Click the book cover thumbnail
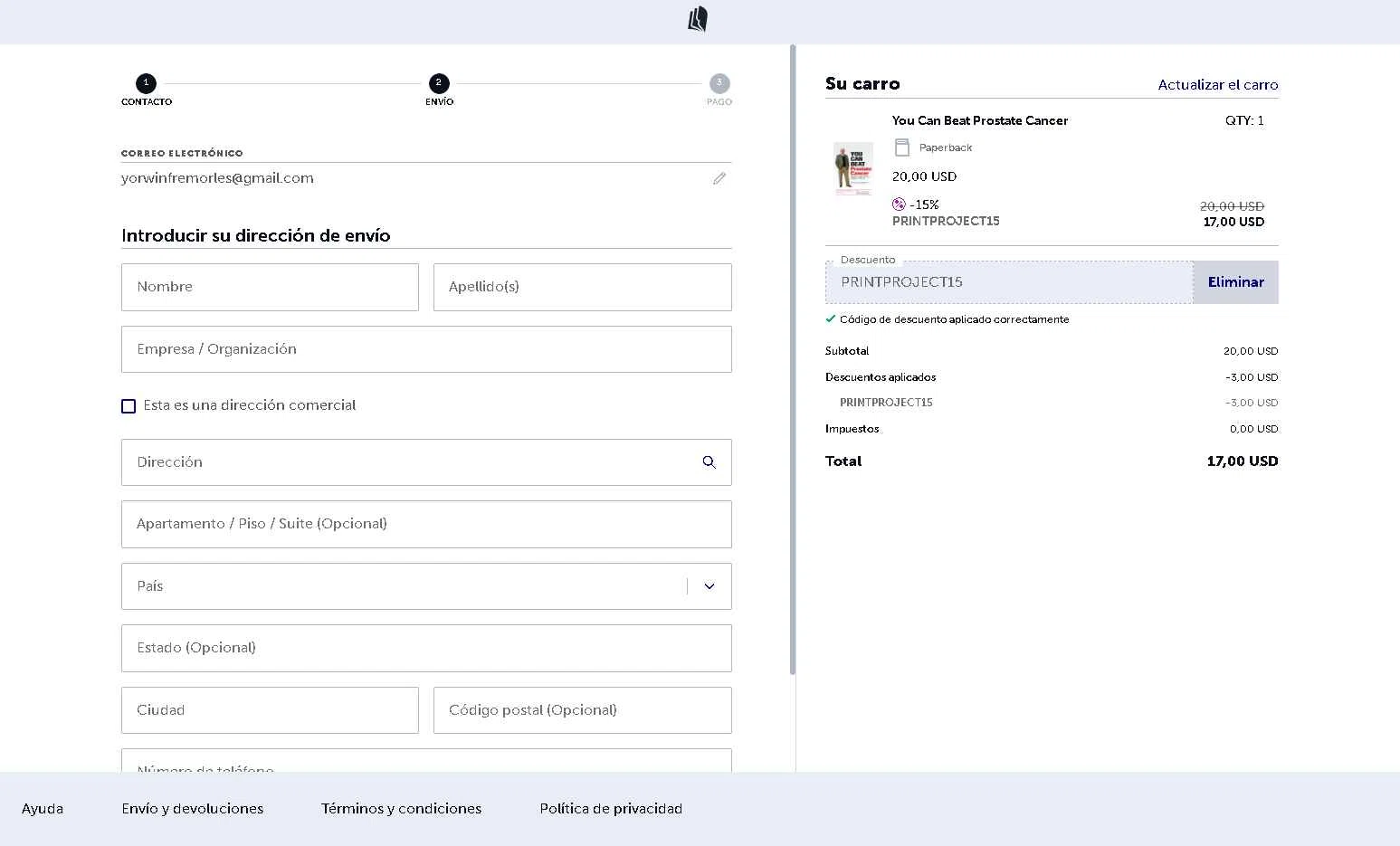 click(852, 169)
